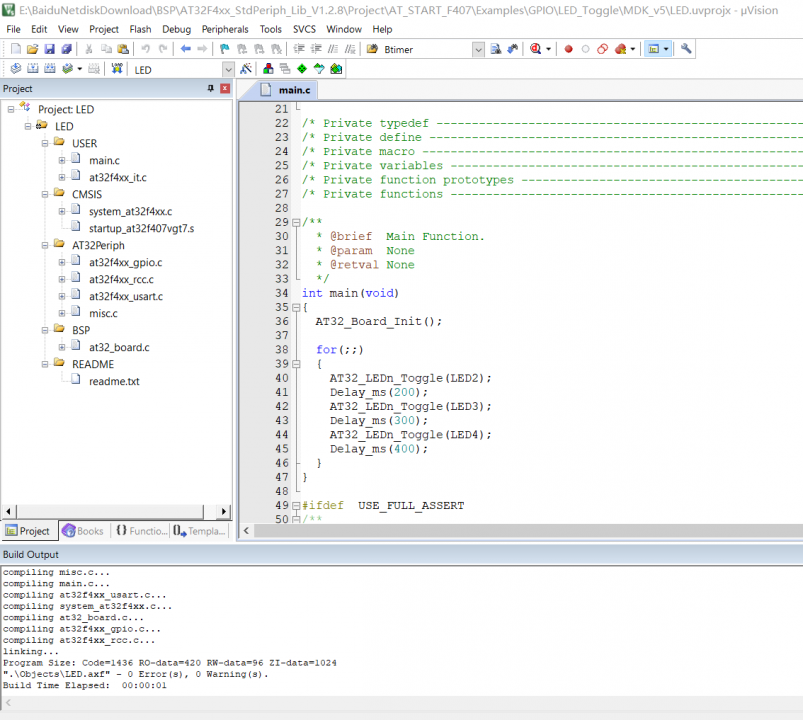Save the current file with floppy icon
Viewport: 803px width, 720px height.
[x=49, y=49]
